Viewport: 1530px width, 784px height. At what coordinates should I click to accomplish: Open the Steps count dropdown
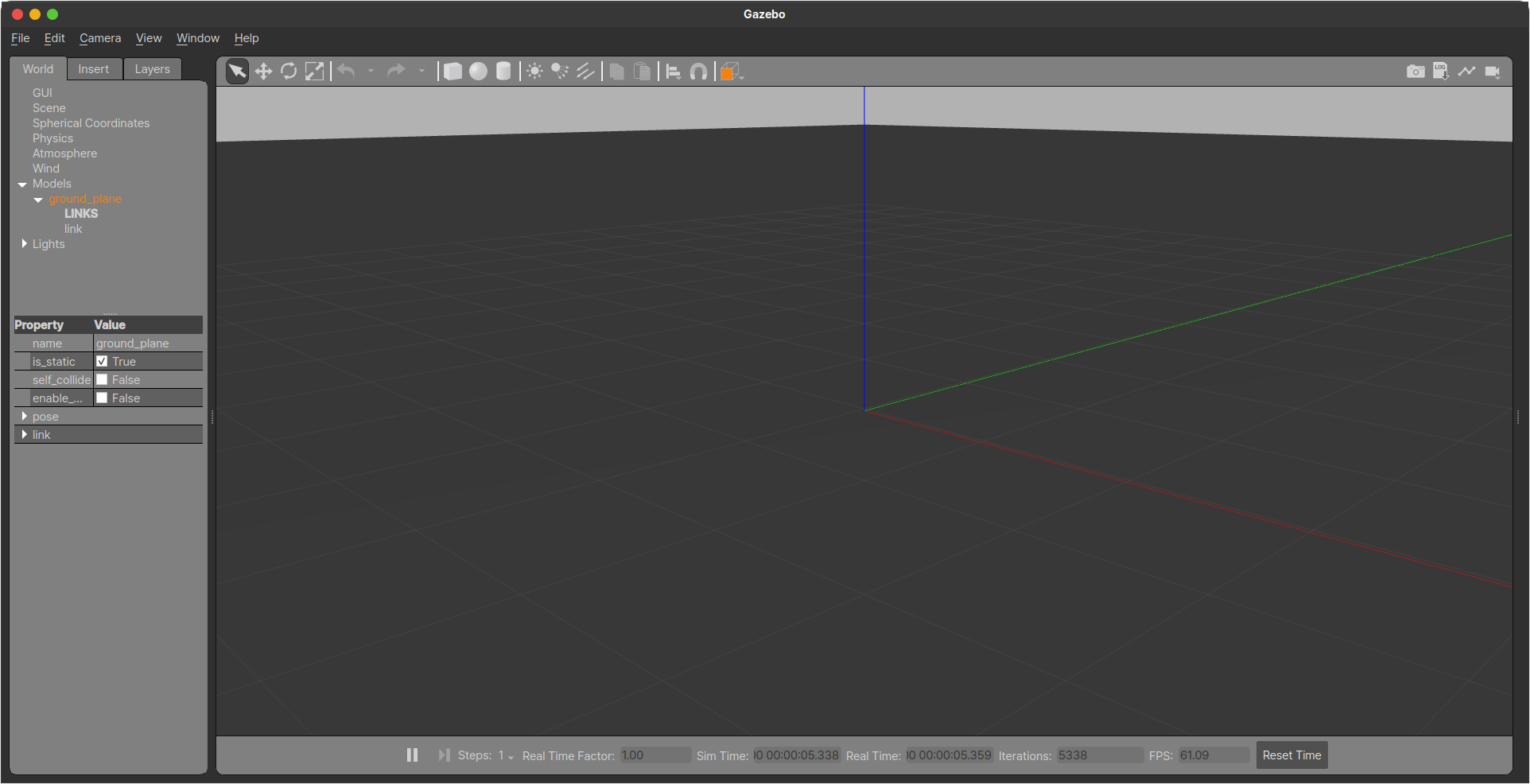point(506,755)
